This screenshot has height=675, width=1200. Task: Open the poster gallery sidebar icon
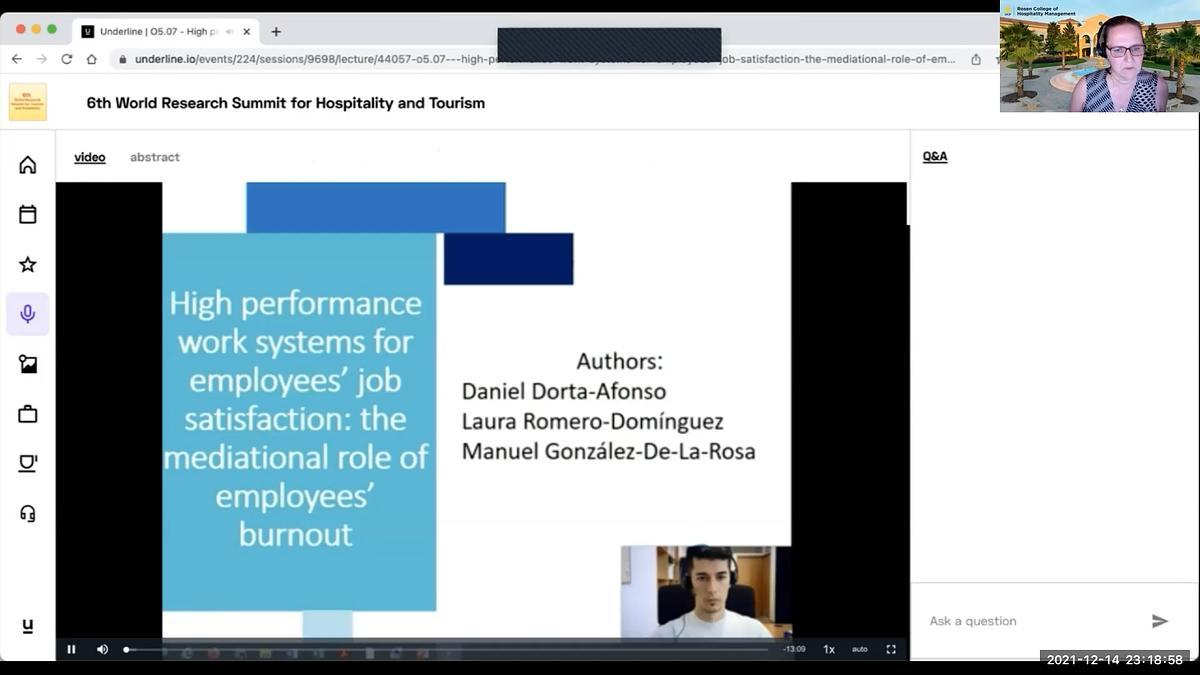(28, 364)
